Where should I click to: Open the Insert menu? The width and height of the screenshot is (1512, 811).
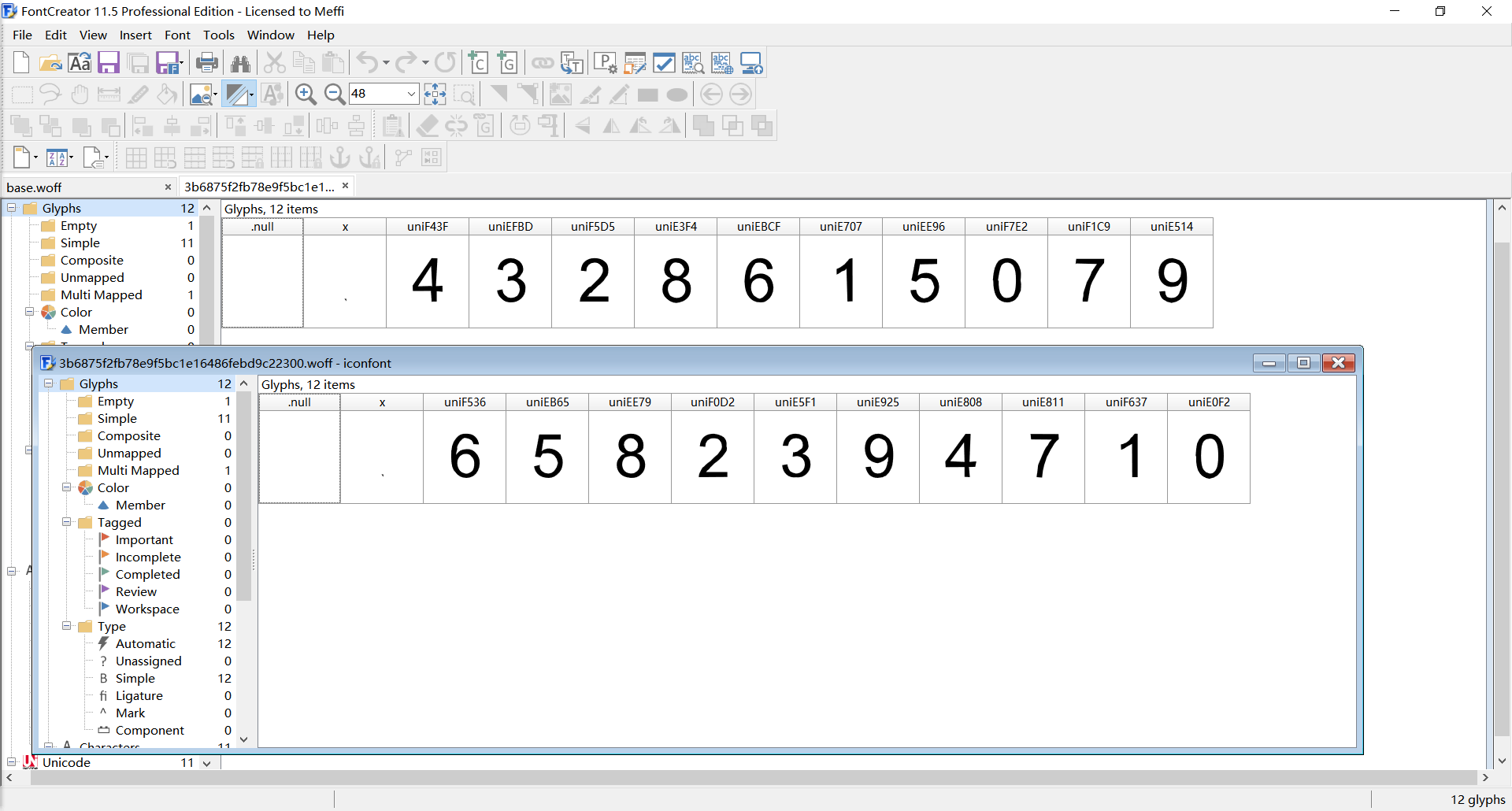coord(135,35)
